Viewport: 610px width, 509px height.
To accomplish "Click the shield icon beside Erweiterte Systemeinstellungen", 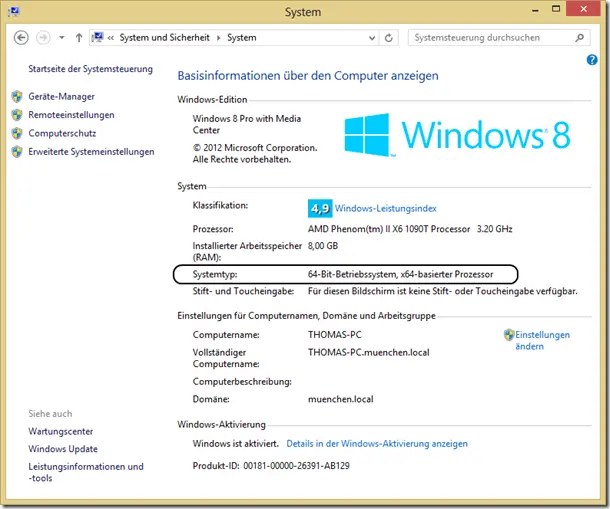I will [x=17, y=152].
